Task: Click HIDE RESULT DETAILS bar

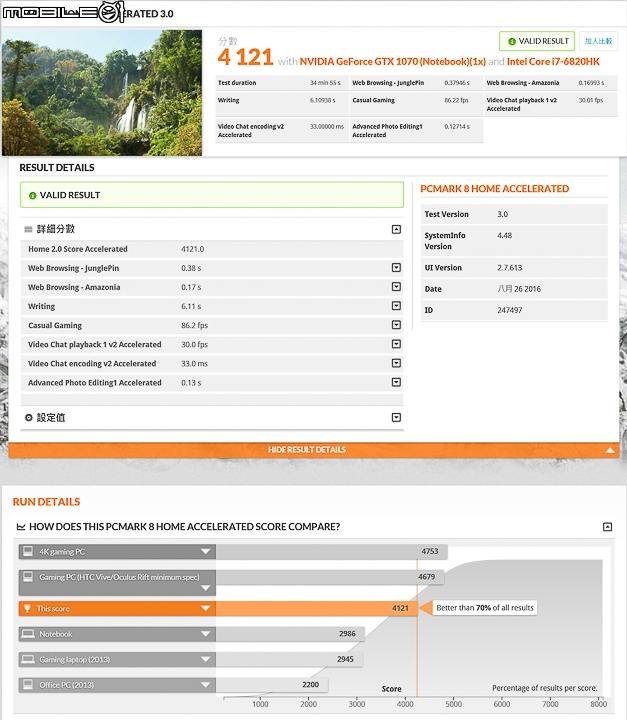Action: click(x=314, y=450)
